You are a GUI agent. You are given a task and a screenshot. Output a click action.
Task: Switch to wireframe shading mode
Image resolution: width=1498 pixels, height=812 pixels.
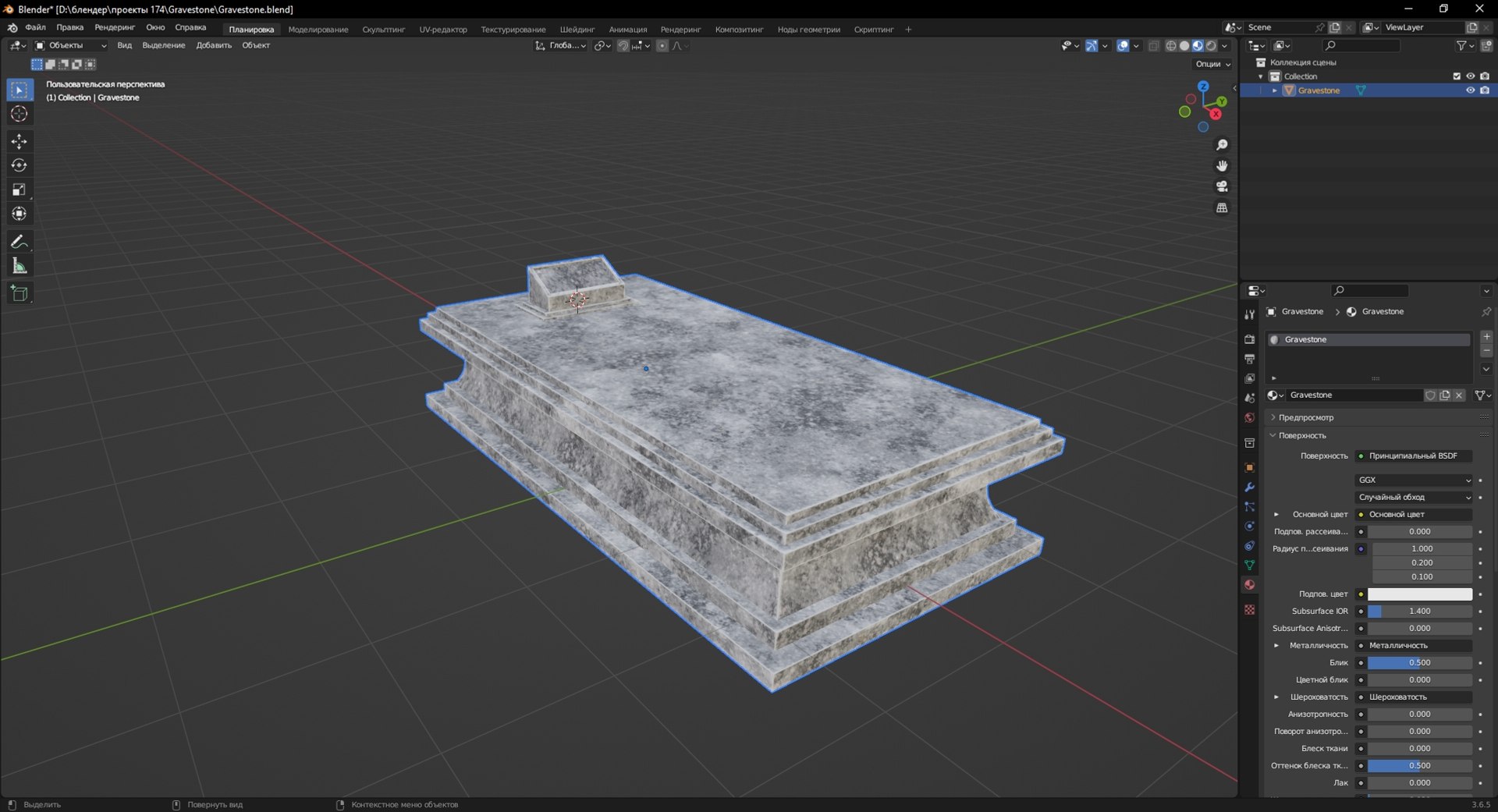click(x=1171, y=46)
